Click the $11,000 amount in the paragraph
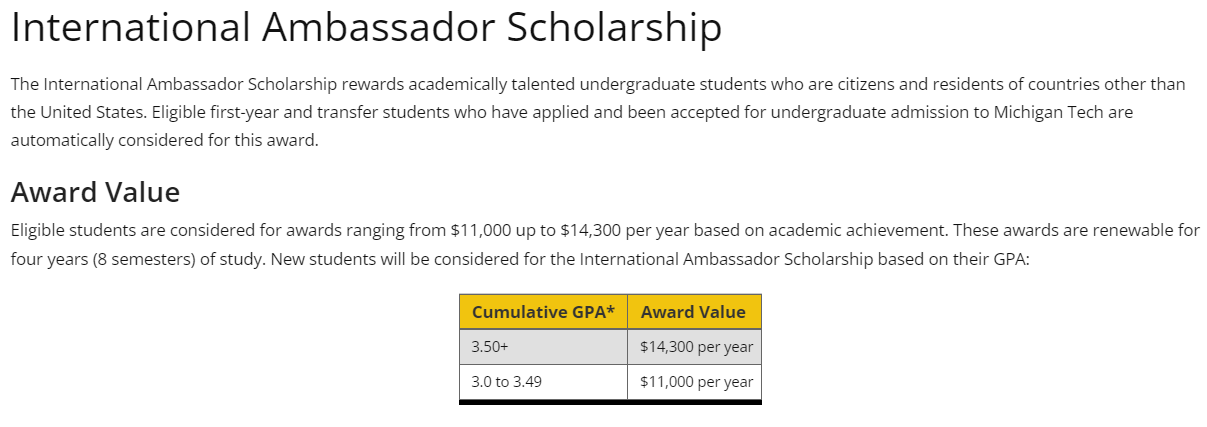Screen dimensions: 1207x427 (x=482, y=230)
